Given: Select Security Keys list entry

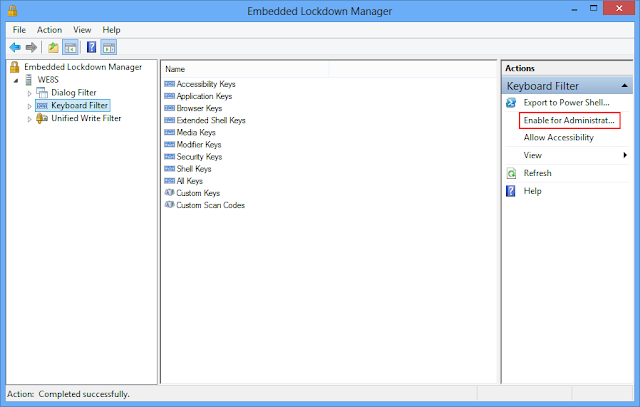Looking at the screenshot, I should (199, 157).
